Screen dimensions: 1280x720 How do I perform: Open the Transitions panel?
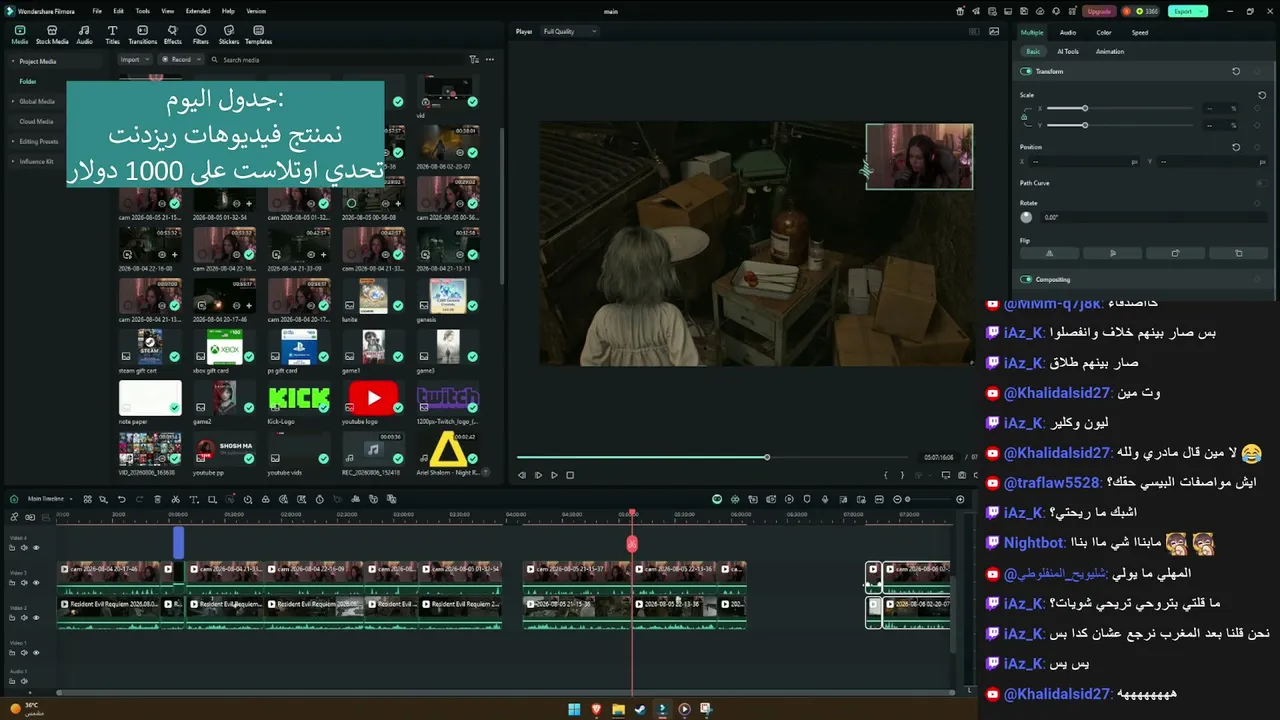[143, 35]
